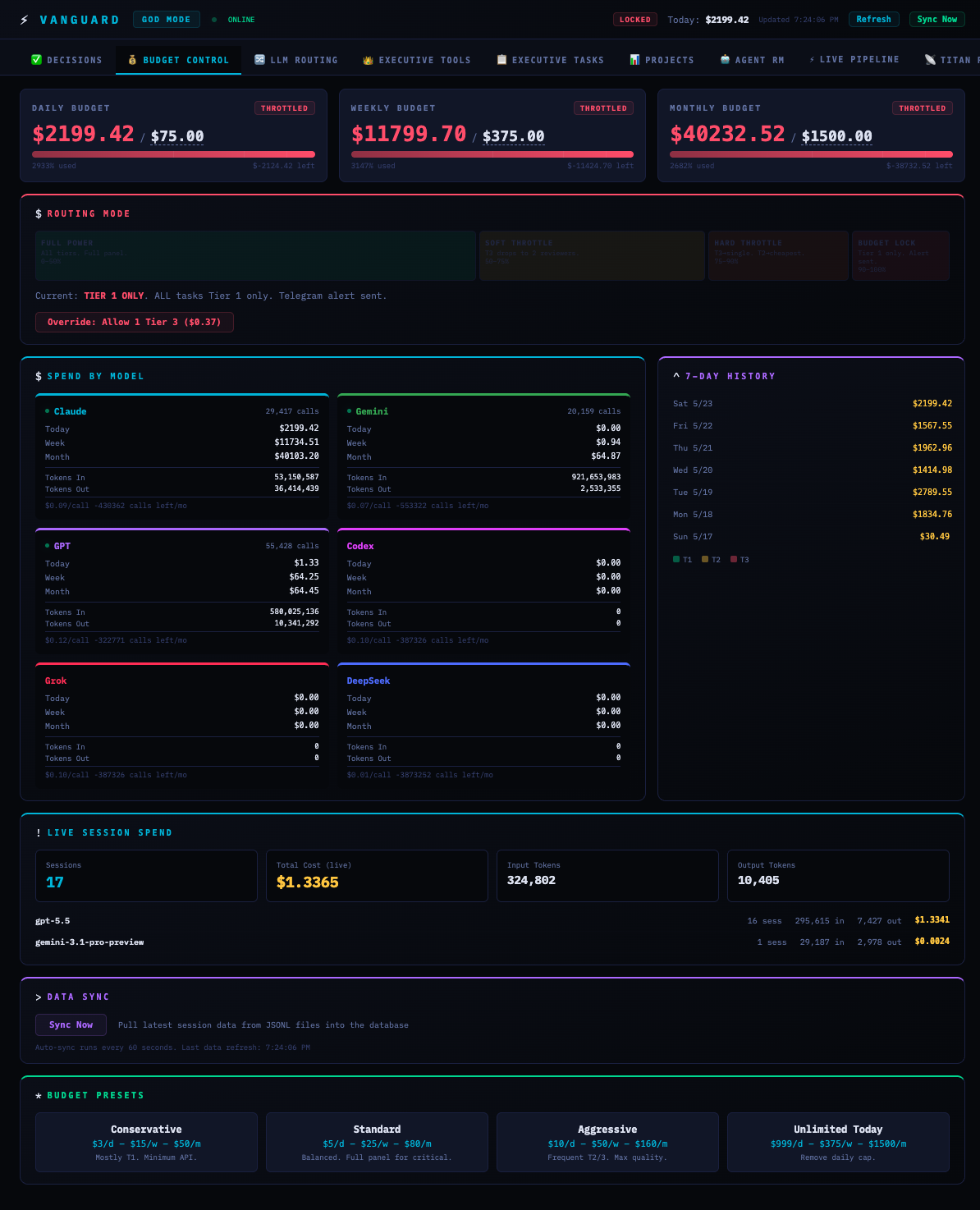Click the red T3 legend swatch
The width and height of the screenshot is (980, 1210).
(x=734, y=559)
